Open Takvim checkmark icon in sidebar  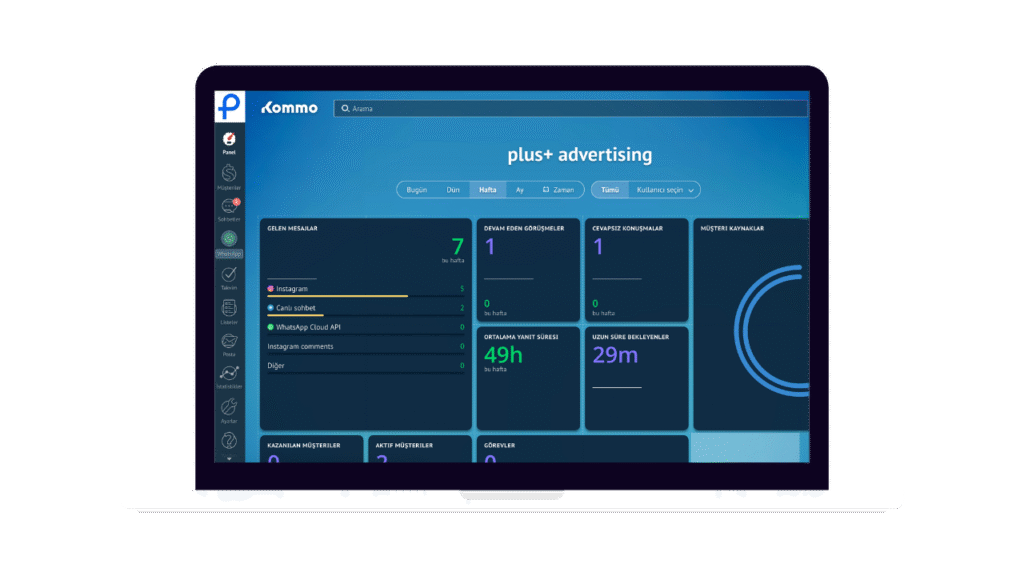coord(229,274)
